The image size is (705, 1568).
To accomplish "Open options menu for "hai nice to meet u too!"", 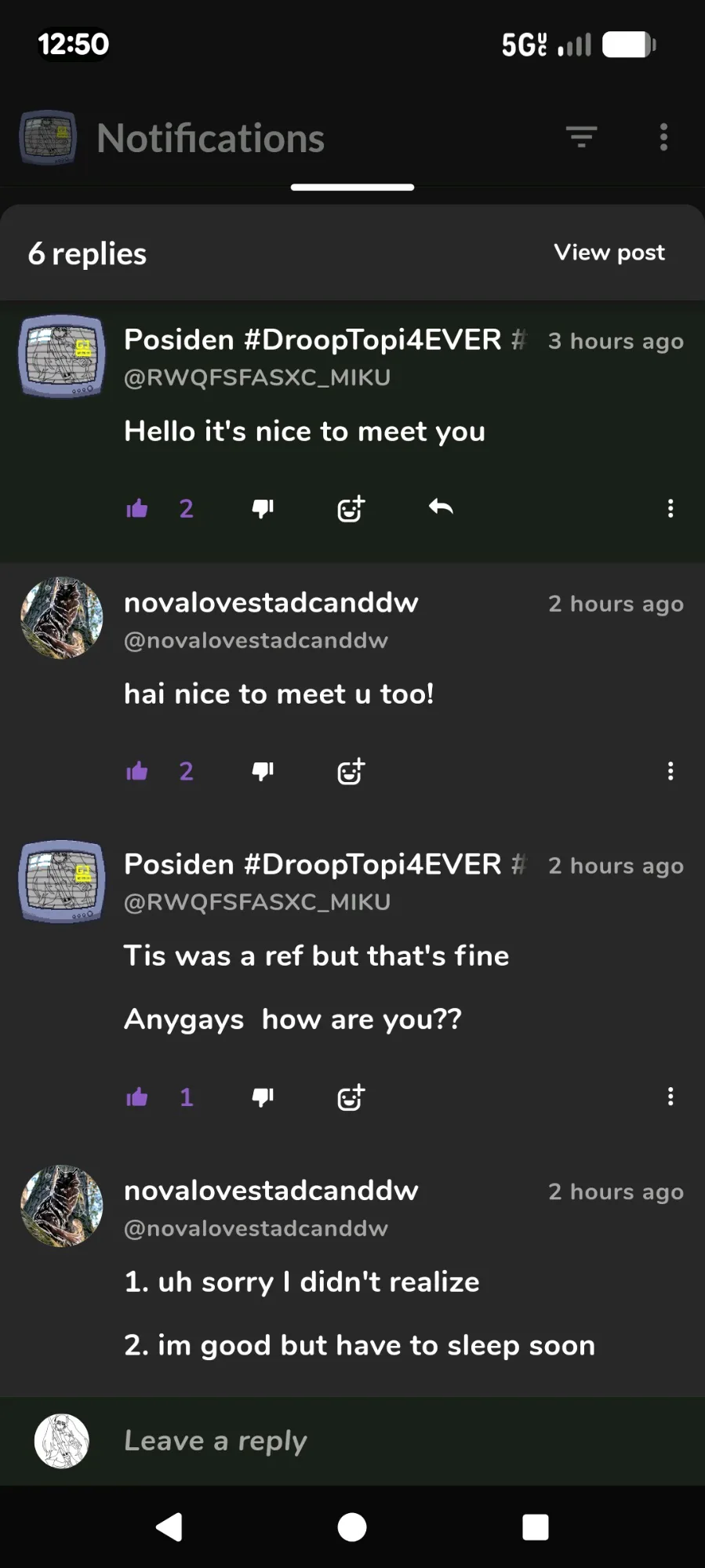I will pos(670,771).
